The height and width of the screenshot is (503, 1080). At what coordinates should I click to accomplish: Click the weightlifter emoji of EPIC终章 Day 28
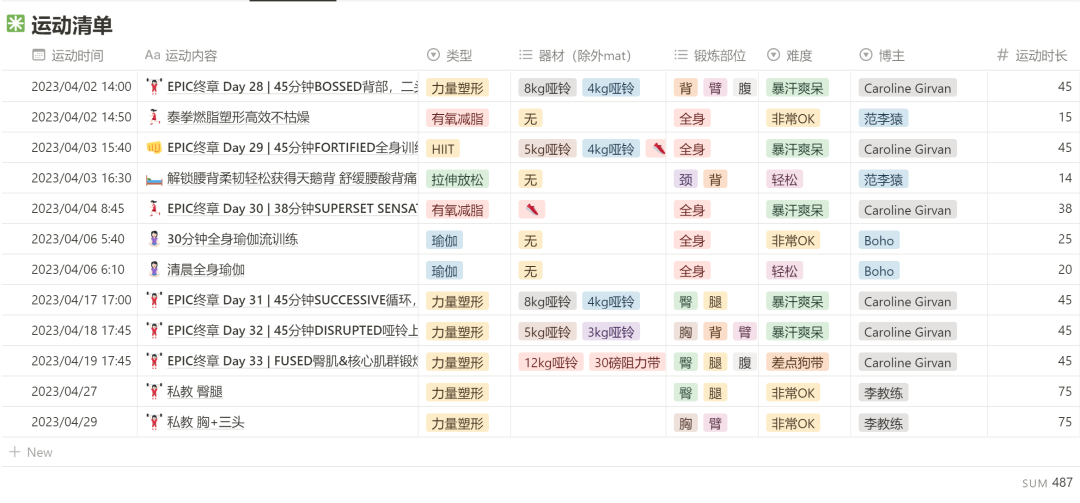[x=154, y=87]
